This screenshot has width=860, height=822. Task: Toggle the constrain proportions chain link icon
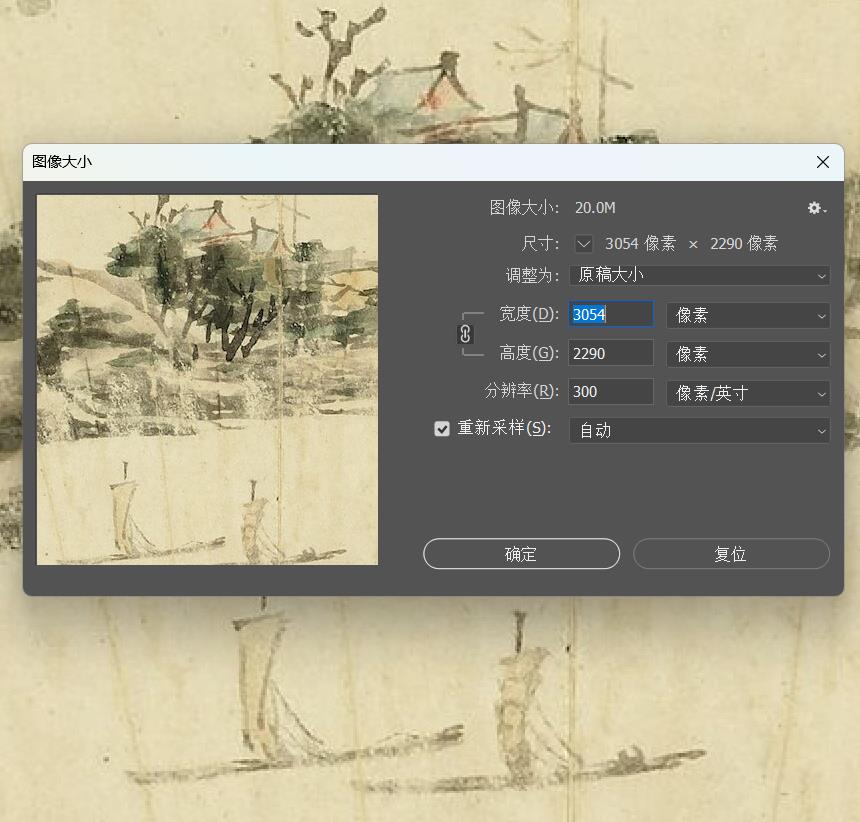tap(465, 334)
